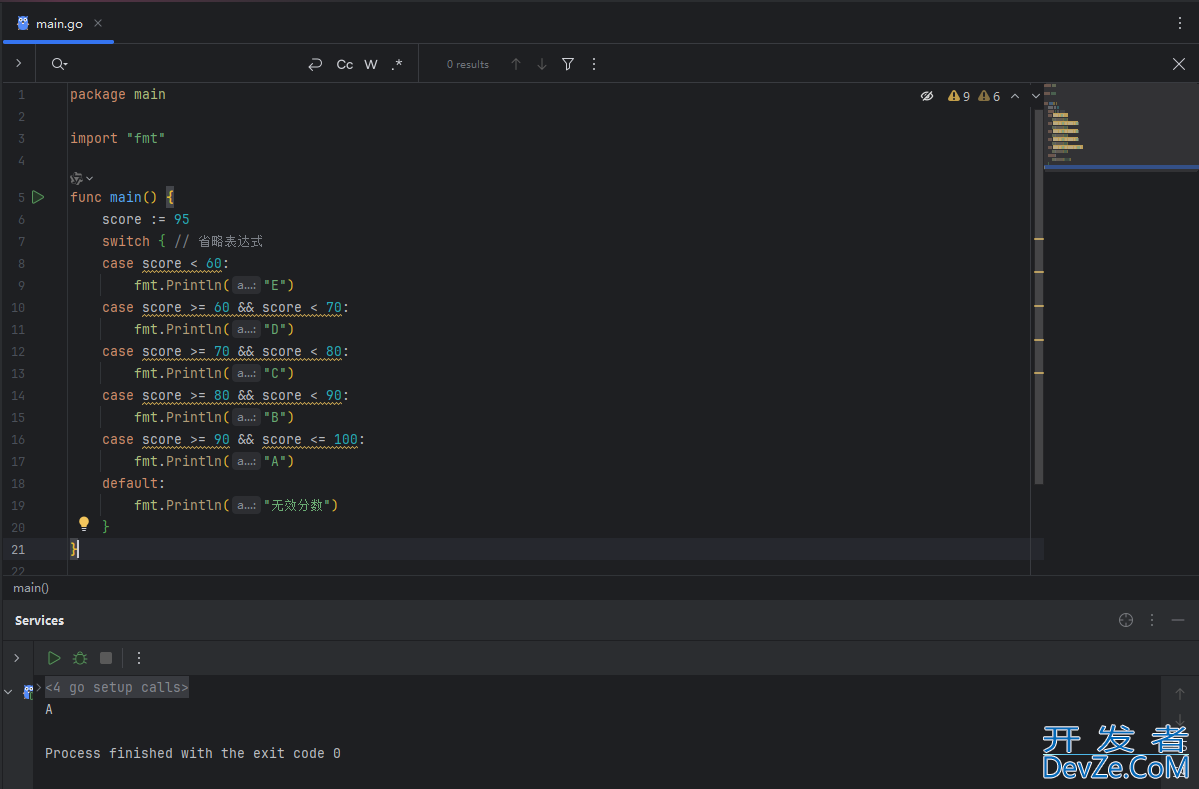This screenshot has height=789, width=1199.
Task: Open the search filter options
Action: tap(567, 64)
